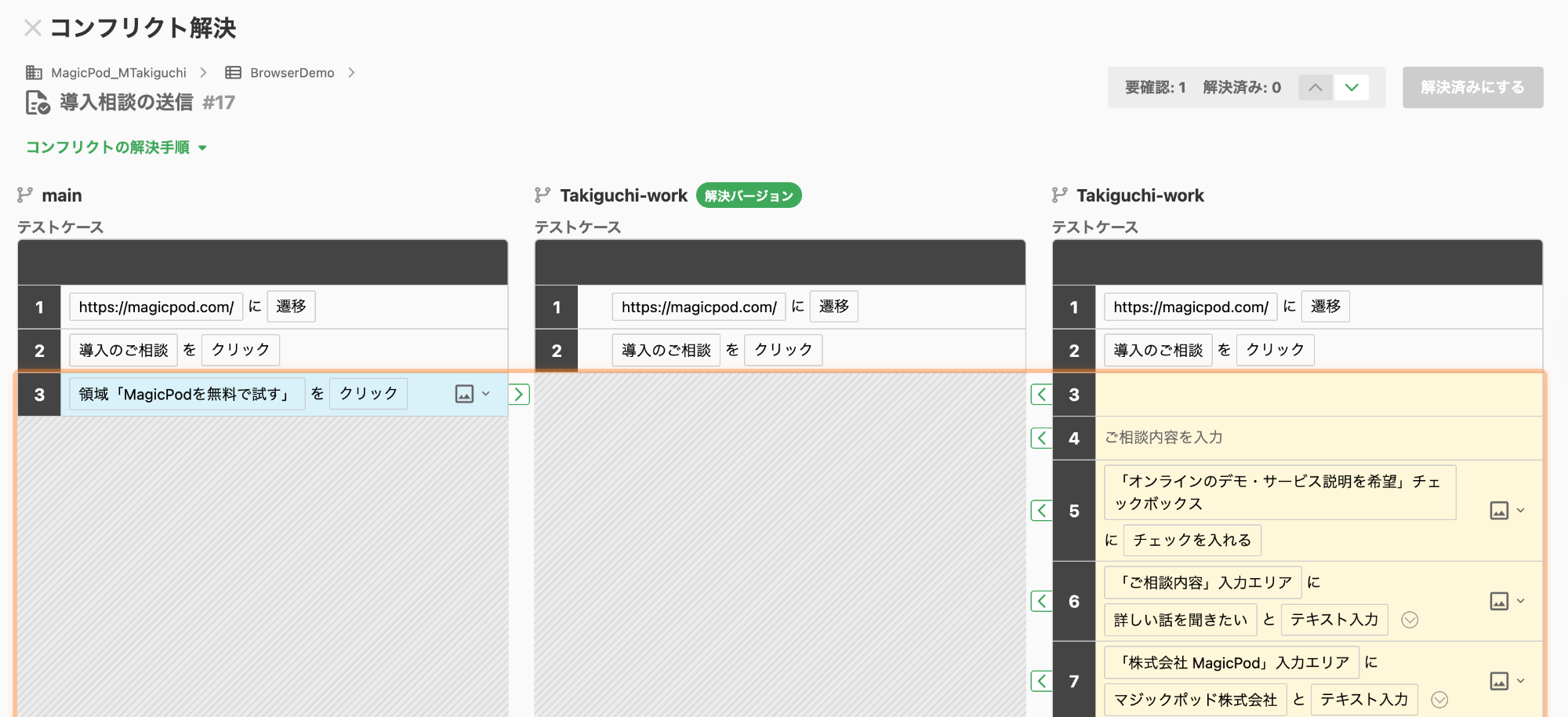Apply Takiguchi-work step 3 with left arrow
Screen dimensions: 1568x717
(x=1041, y=394)
